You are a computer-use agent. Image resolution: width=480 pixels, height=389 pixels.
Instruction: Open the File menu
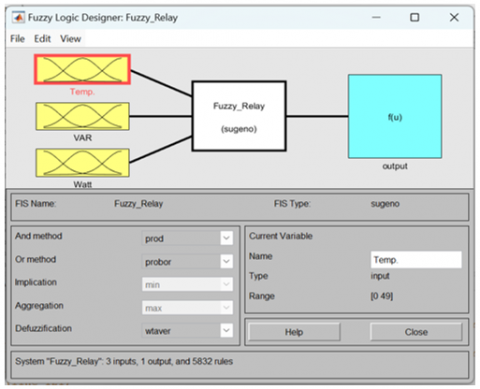(17, 39)
